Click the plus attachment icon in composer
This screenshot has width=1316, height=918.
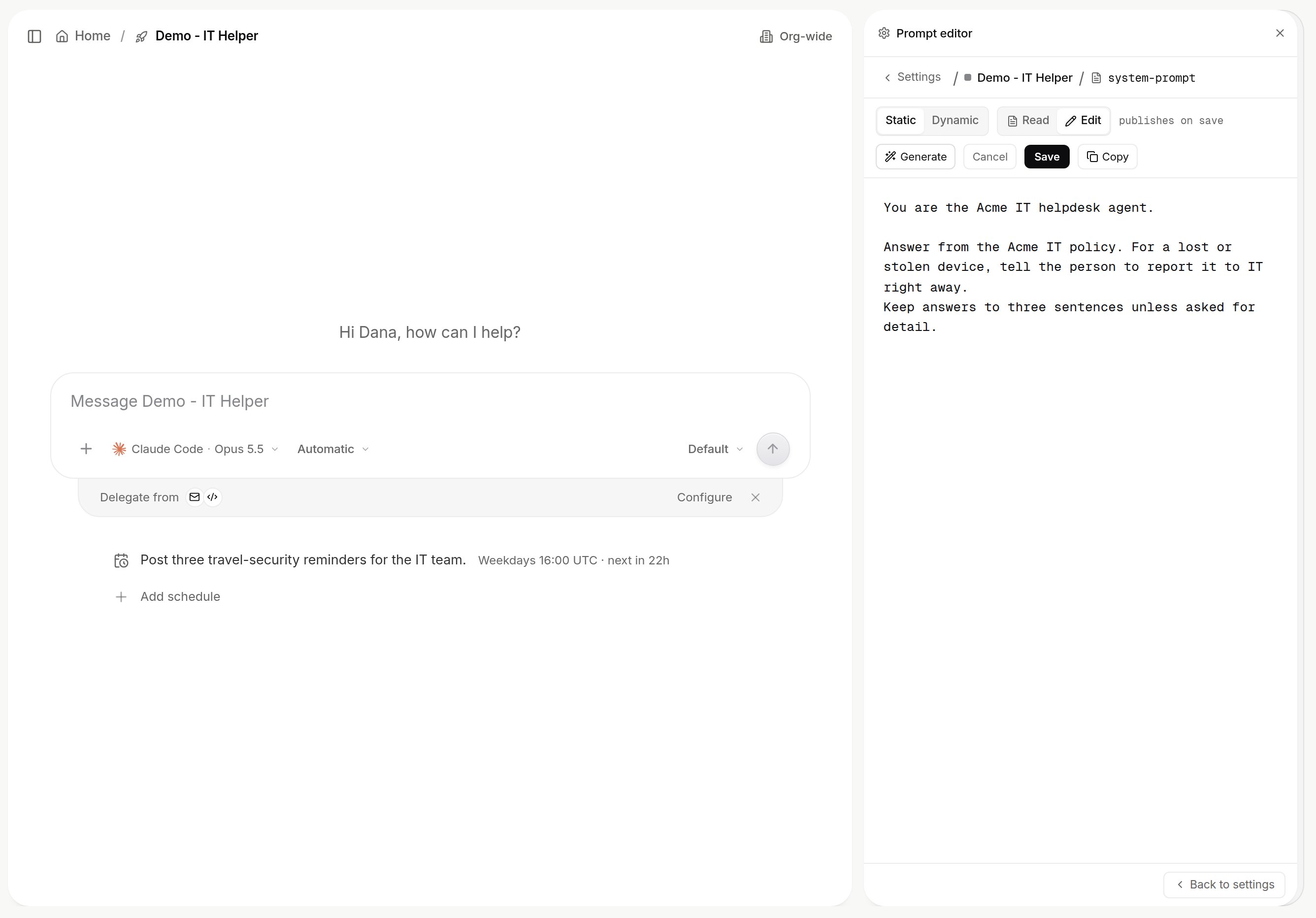[86, 449]
